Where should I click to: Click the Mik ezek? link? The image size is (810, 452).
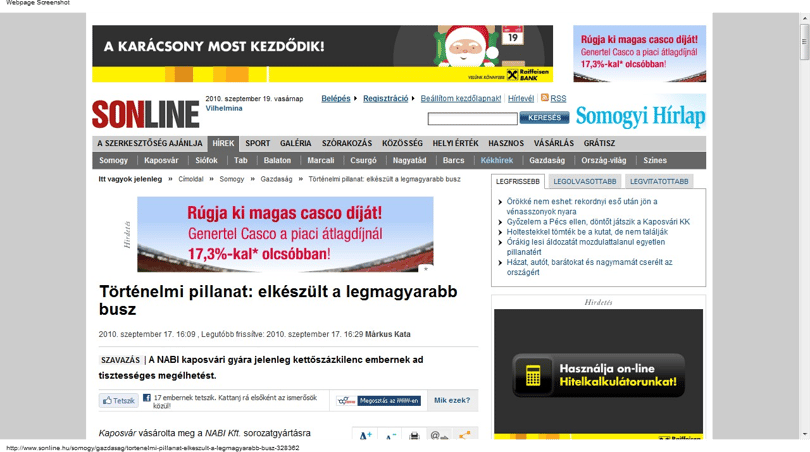point(452,400)
